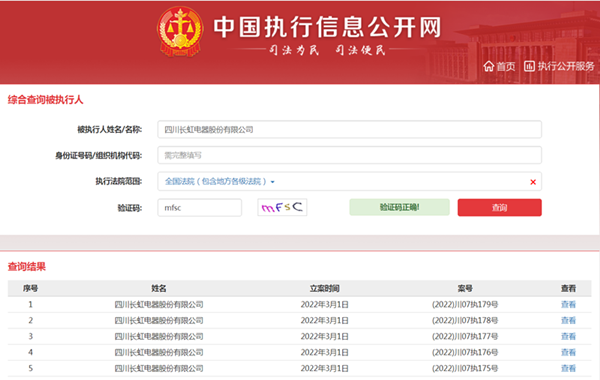Viewport: 600px width, 380px height.
Task: Click filing date in row 4
Action: [x=324, y=352]
